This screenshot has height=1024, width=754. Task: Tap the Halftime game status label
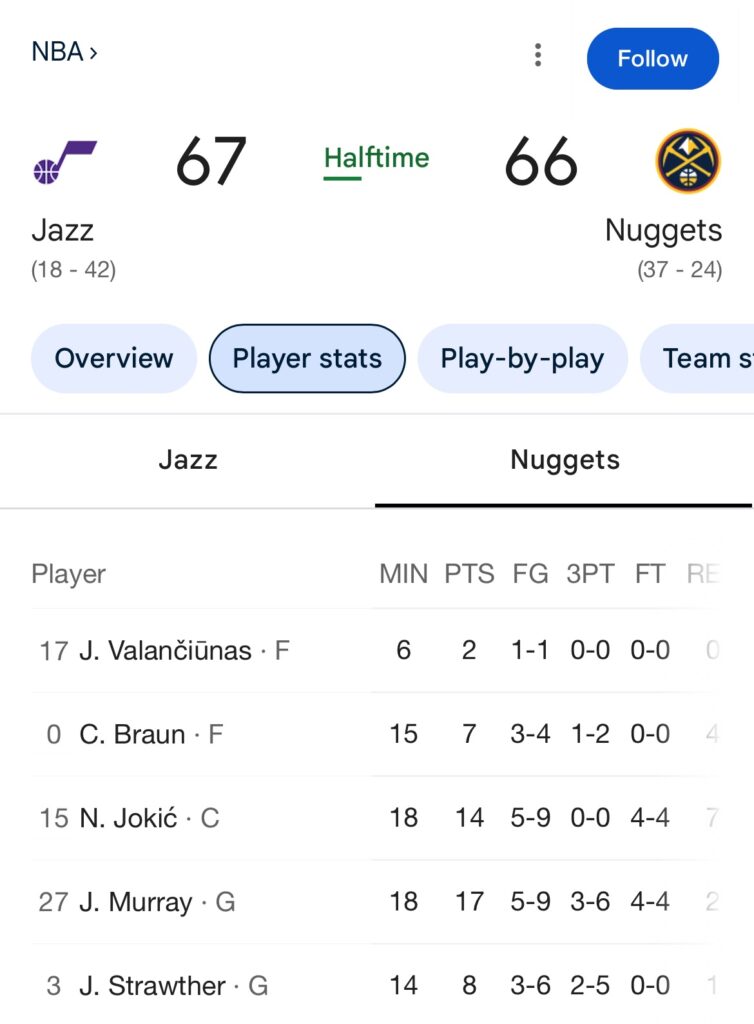tap(376, 158)
